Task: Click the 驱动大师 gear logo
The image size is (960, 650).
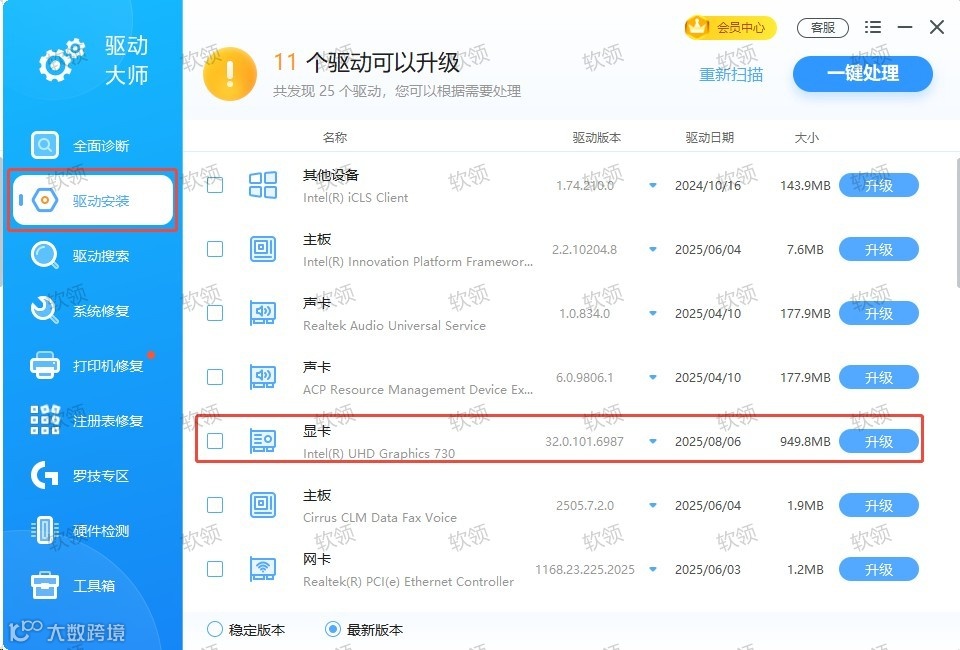Action: 61,60
